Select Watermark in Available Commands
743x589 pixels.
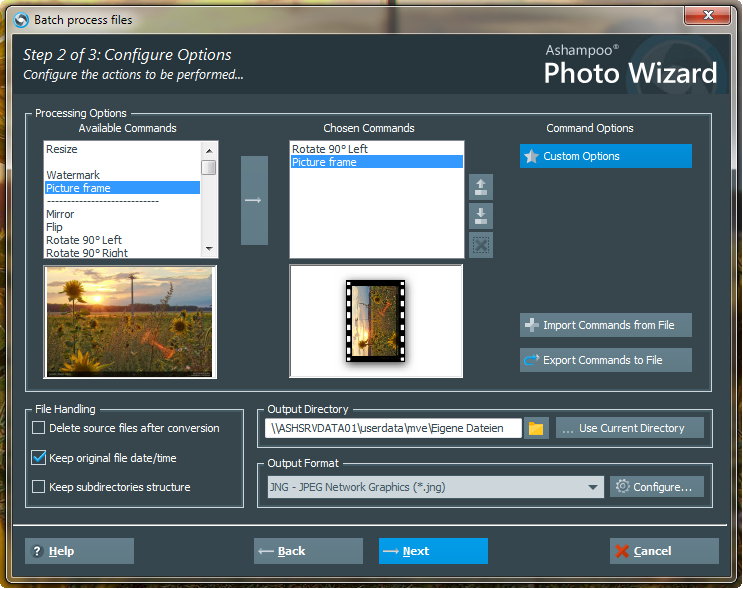pos(73,175)
